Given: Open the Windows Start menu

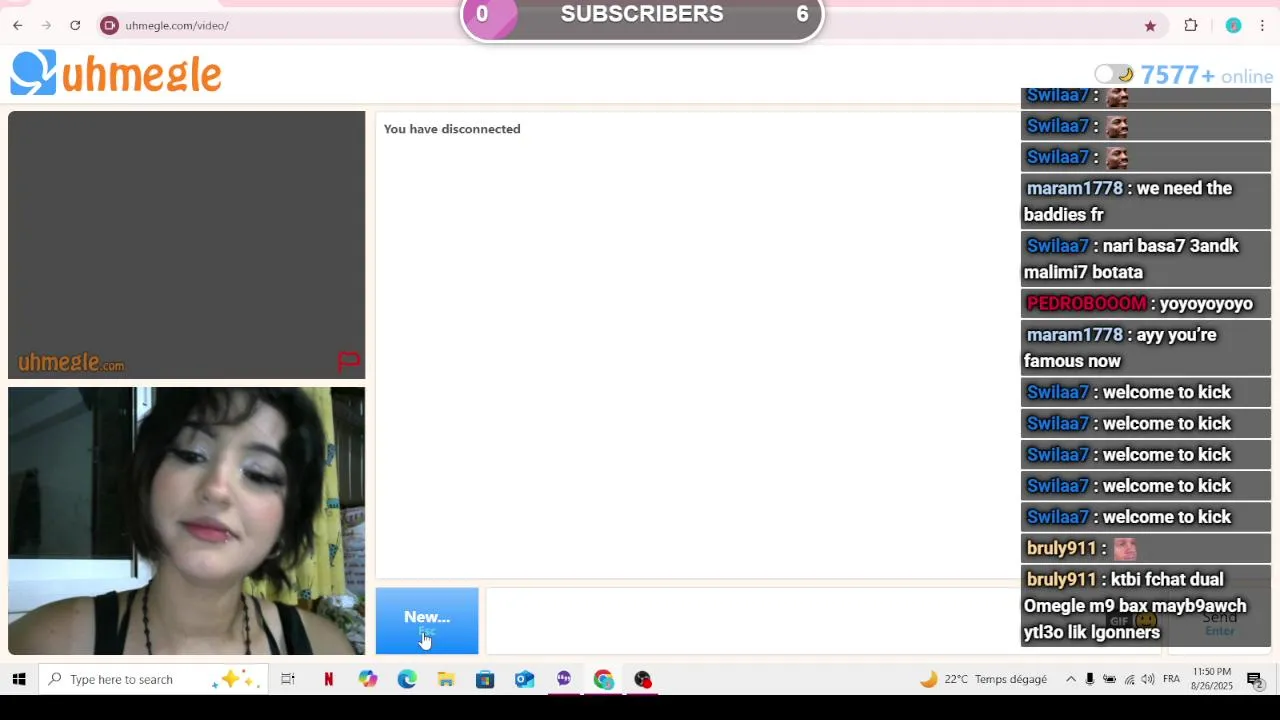Looking at the screenshot, I should point(18,679).
